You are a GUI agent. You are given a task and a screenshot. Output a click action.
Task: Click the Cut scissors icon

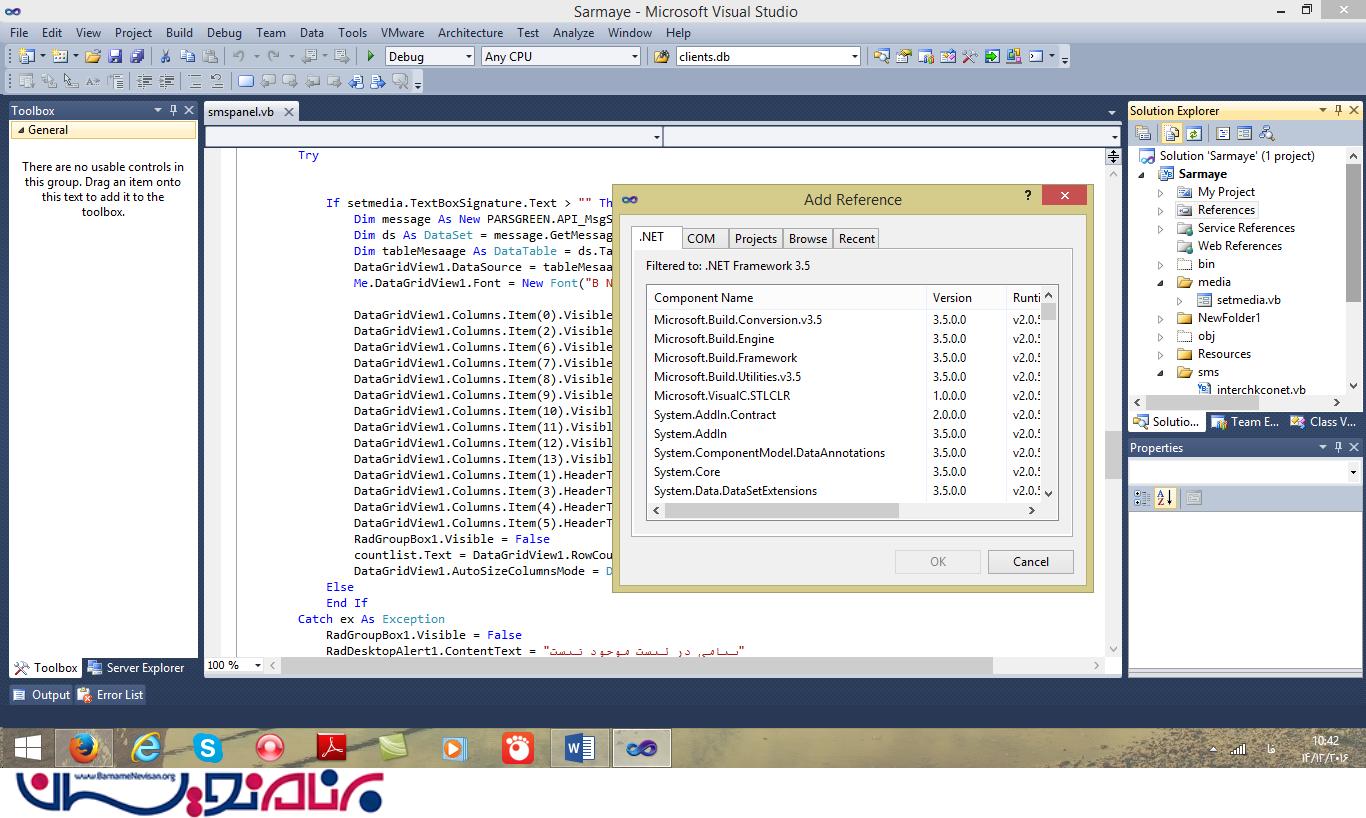(166, 57)
